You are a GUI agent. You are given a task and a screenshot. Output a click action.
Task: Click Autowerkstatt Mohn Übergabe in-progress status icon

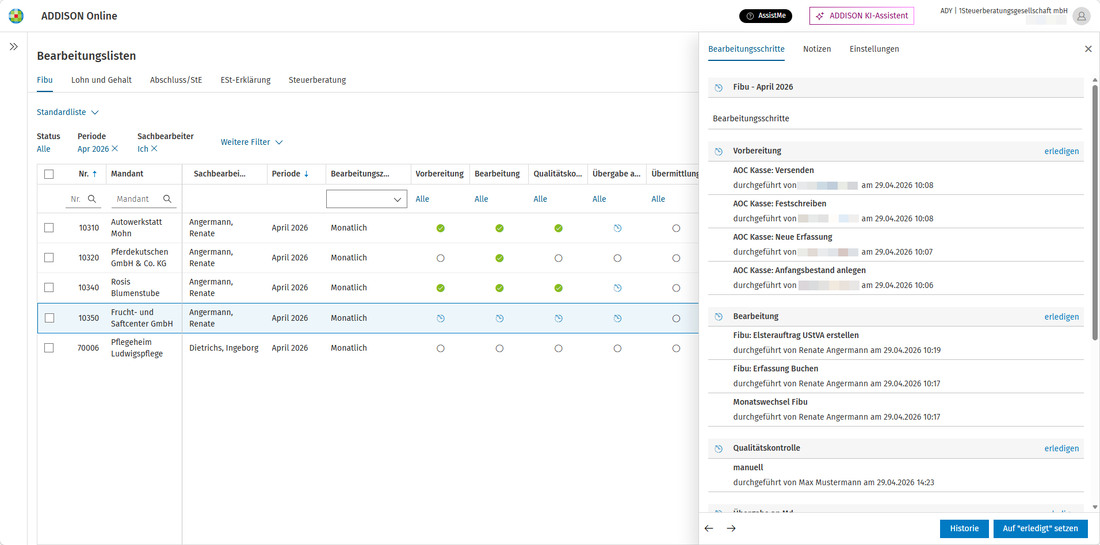[x=617, y=228]
